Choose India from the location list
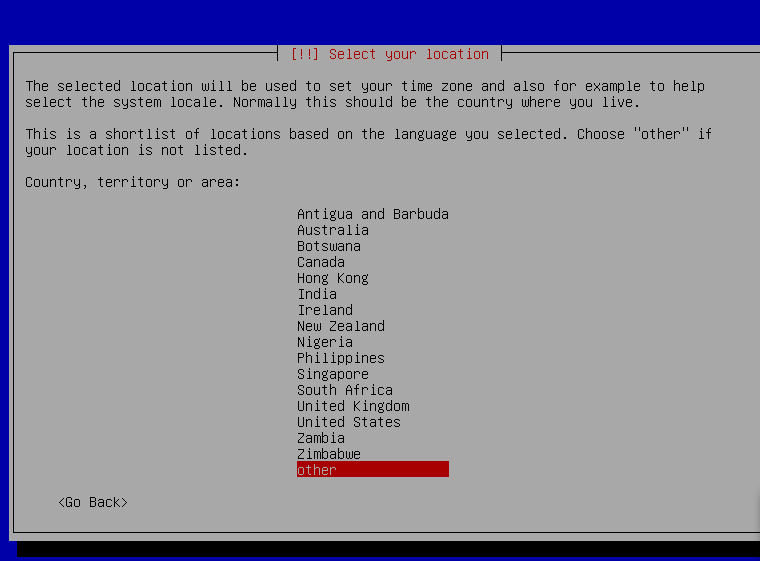The width and height of the screenshot is (760, 561). pyautogui.click(x=317, y=294)
